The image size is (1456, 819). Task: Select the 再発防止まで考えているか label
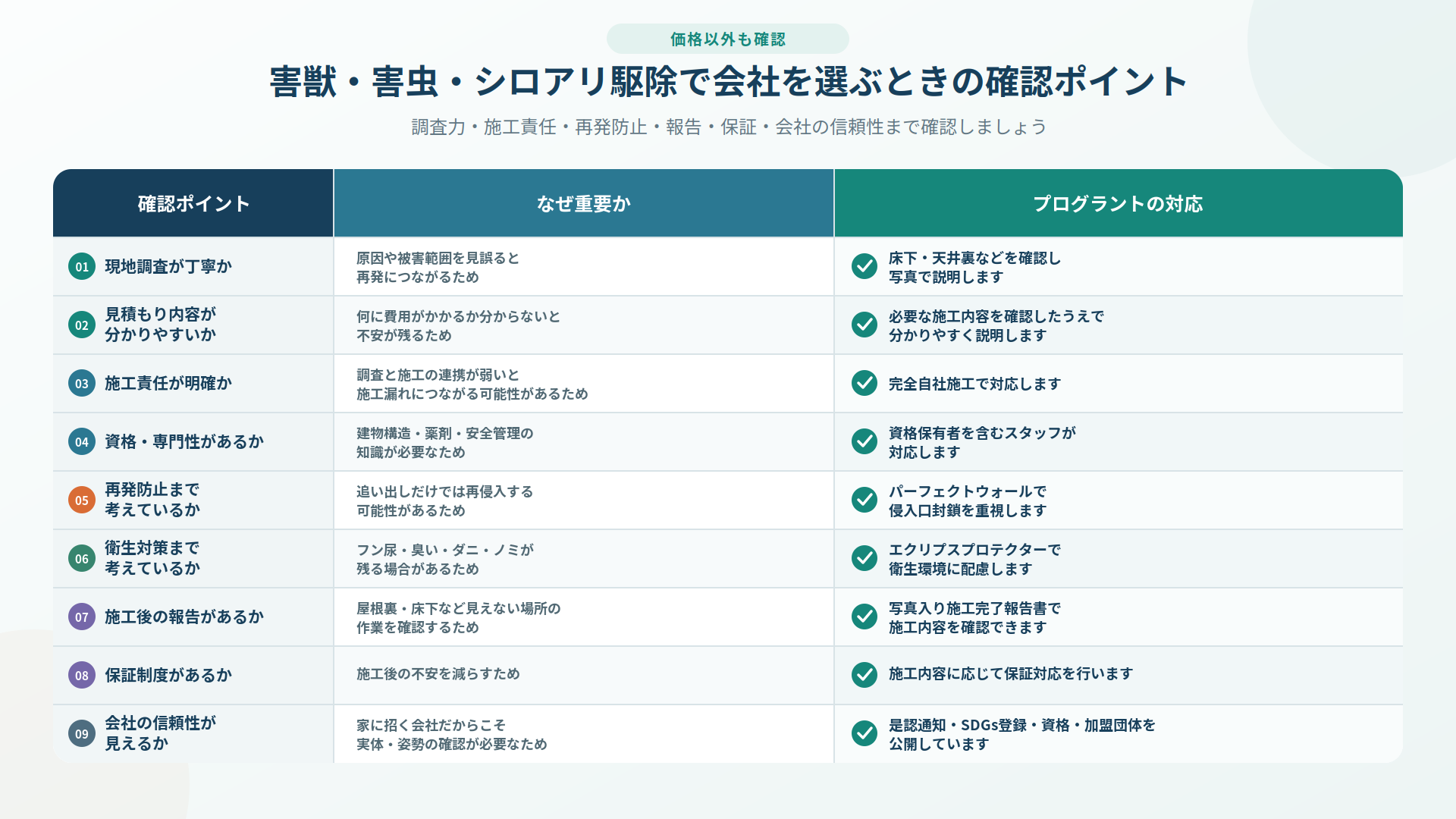[x=152, y=500]
